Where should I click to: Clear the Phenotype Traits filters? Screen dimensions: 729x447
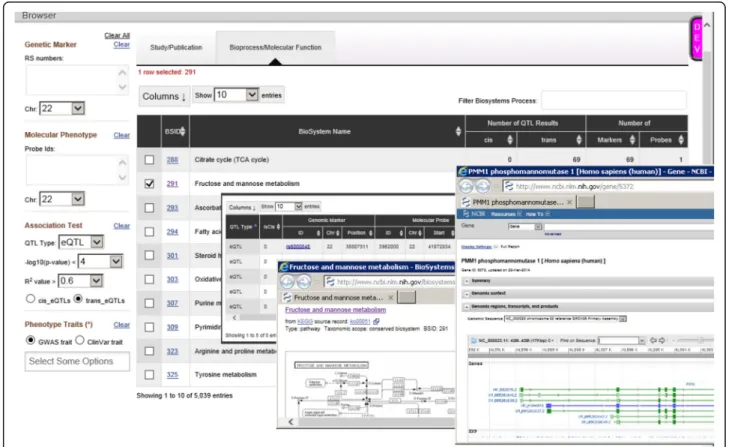pos(121,325)
